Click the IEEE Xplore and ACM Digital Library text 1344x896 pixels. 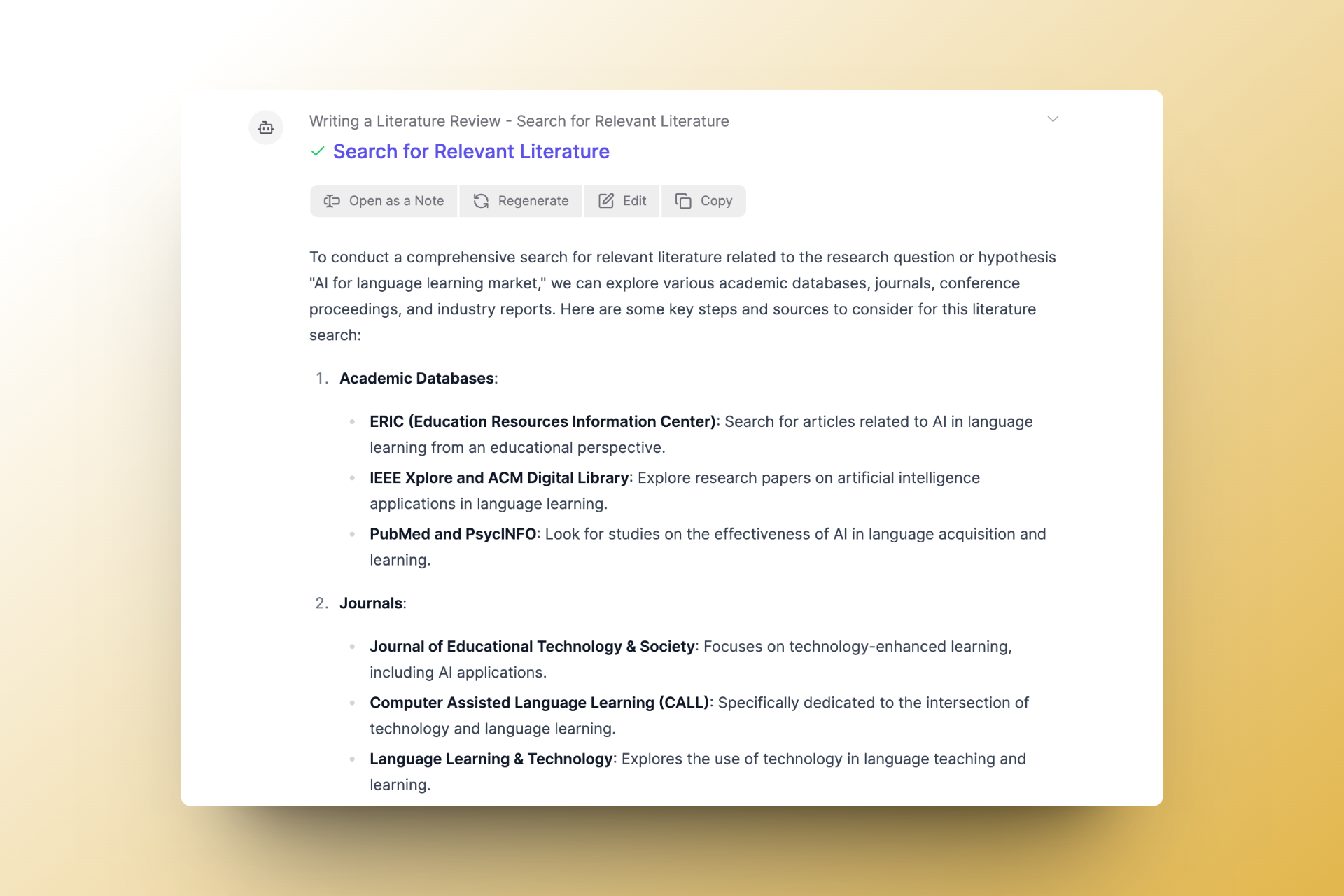click(499, 478)
